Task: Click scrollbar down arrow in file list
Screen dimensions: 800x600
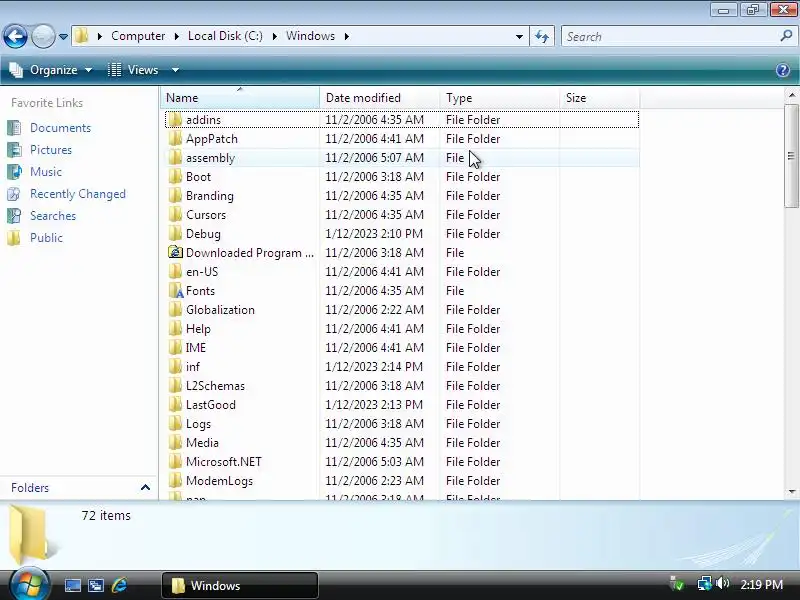Action: coord(792,491)
